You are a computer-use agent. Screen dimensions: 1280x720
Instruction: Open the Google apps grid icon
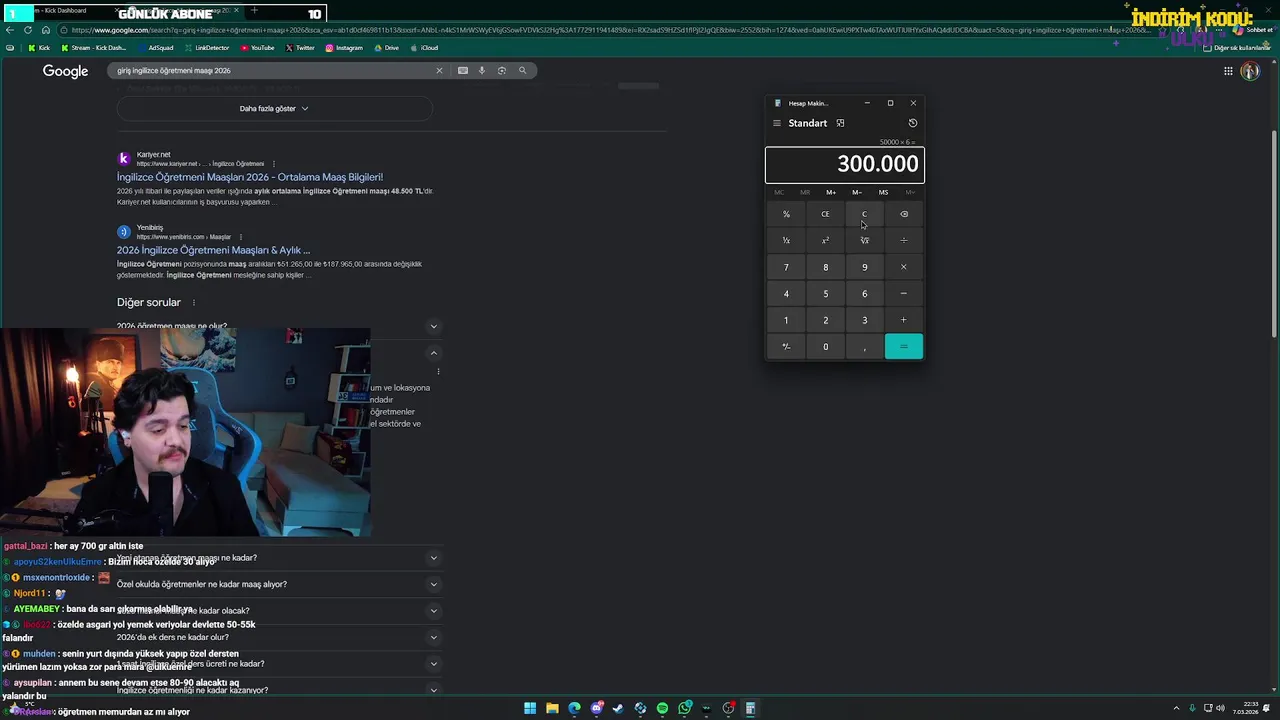[x=1228, y=71]
